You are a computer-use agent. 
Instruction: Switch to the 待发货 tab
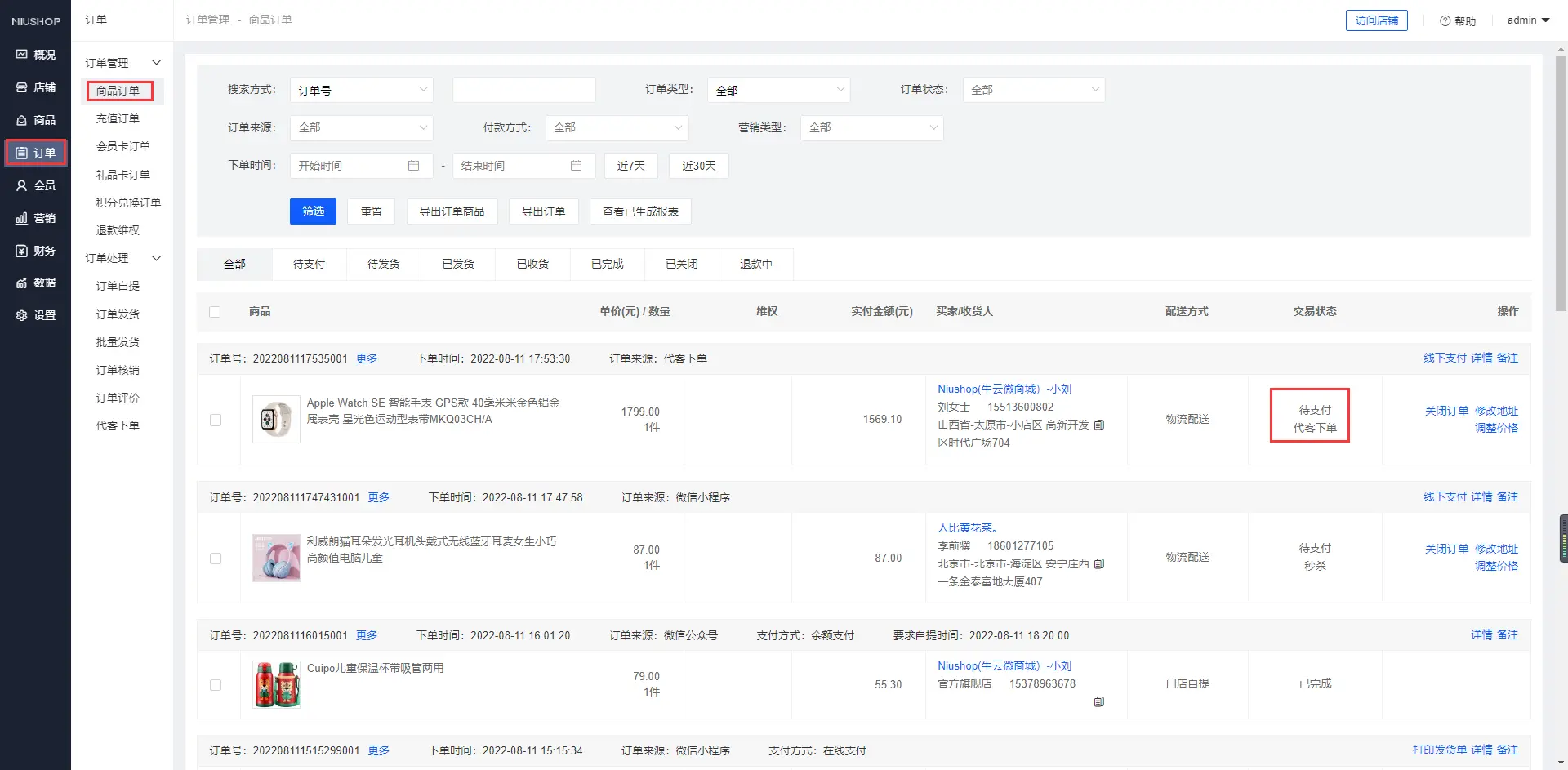click(383, 265)
